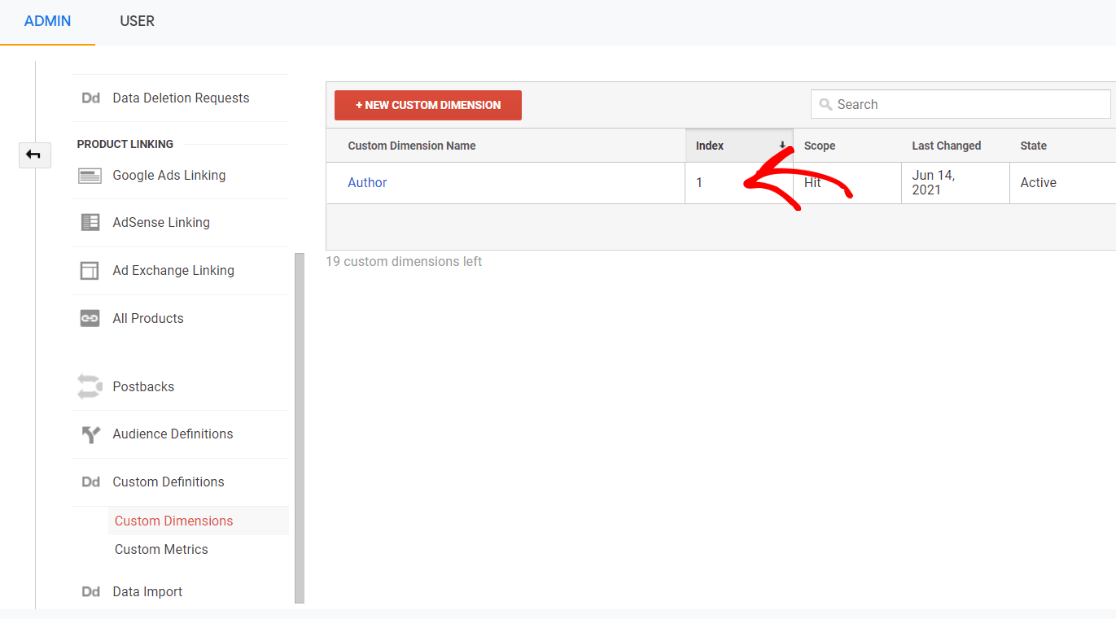Open AdSense Linking settings
This screenshot has height=619, width=1116.
161,223
